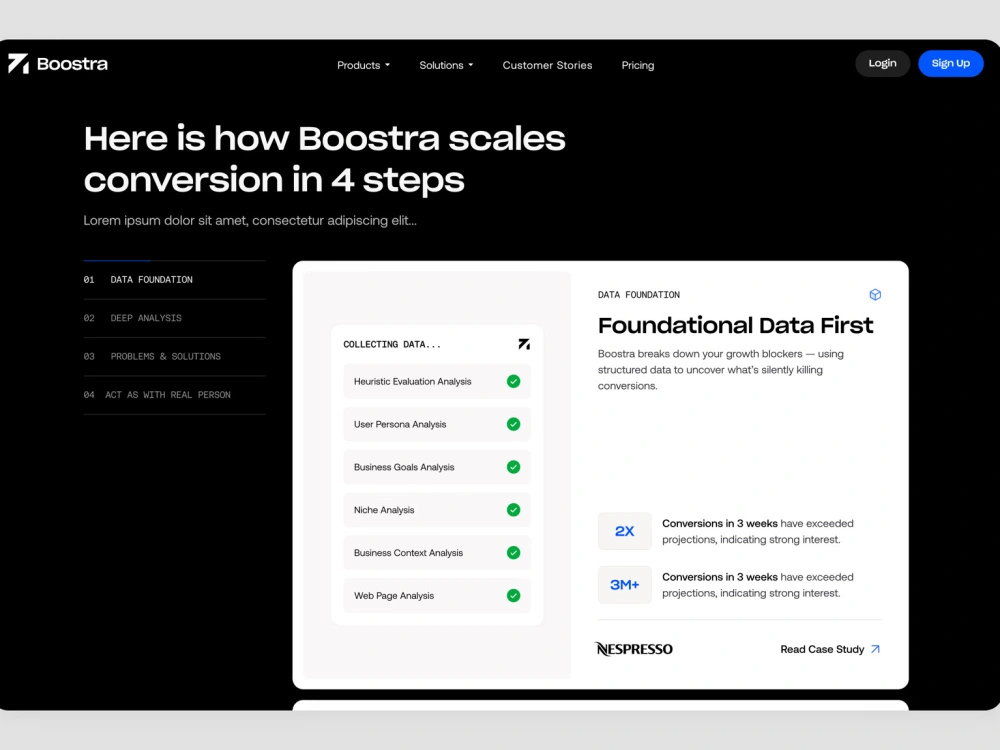Viewport: 1000px width, 750px height.
Task: Click the Boostra mark in Collecting Data panel
Action: click(x=524, y=344)
